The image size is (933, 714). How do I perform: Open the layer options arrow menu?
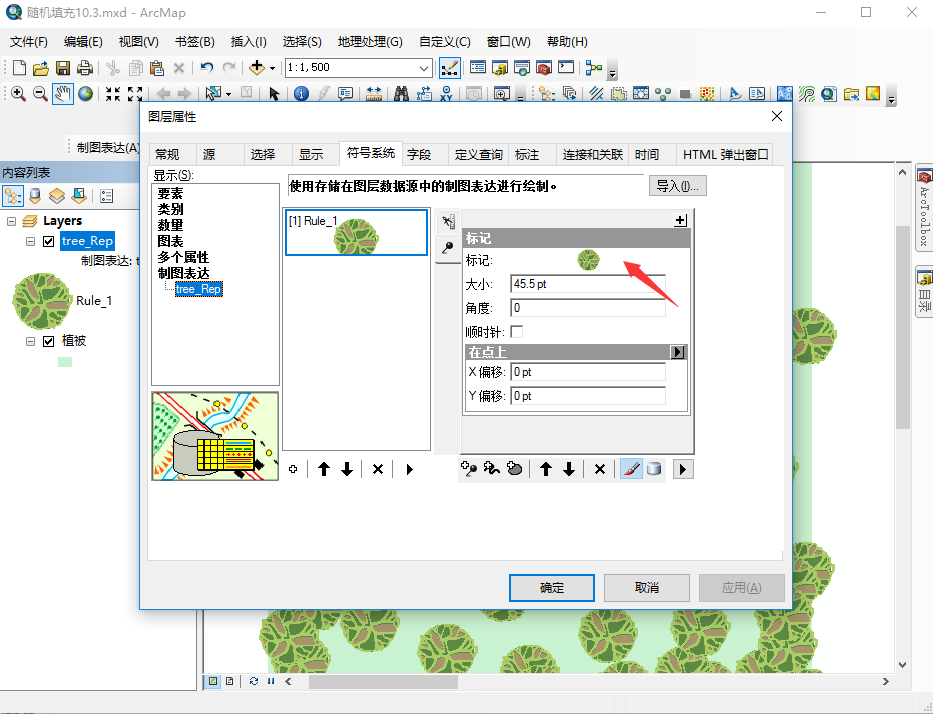683,469
